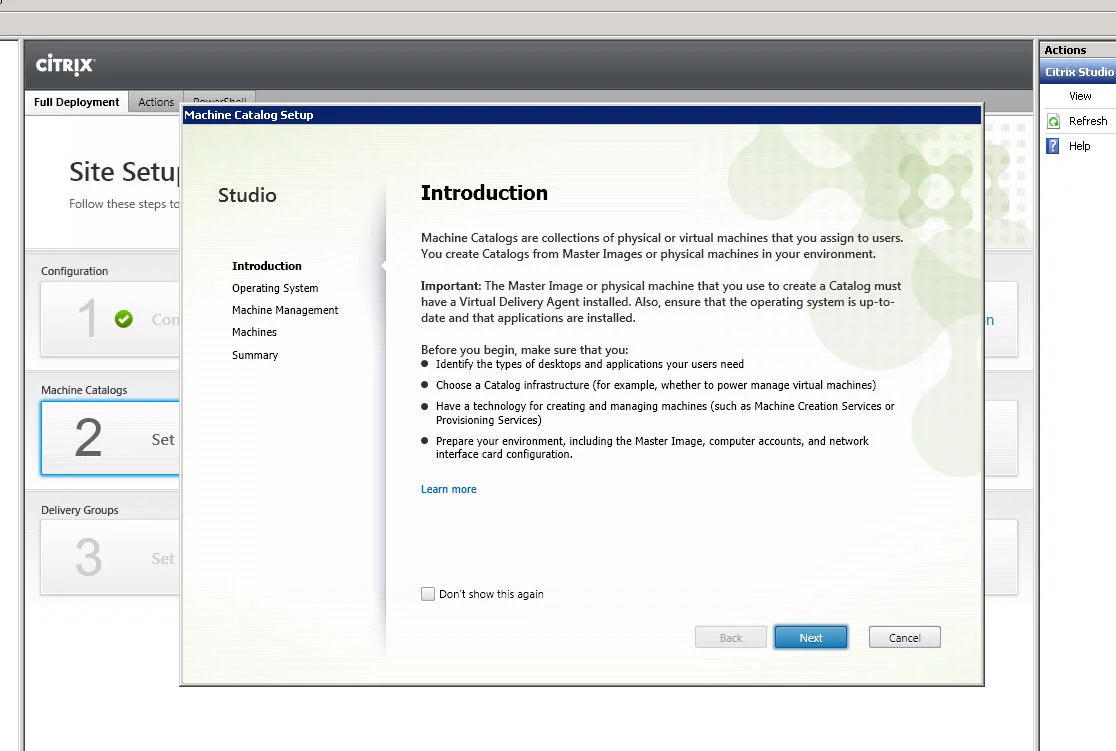Click the green checkmark on Configuration step 1
The height and width of the screenshot is (751, 1116).
[x=123, y=319]
